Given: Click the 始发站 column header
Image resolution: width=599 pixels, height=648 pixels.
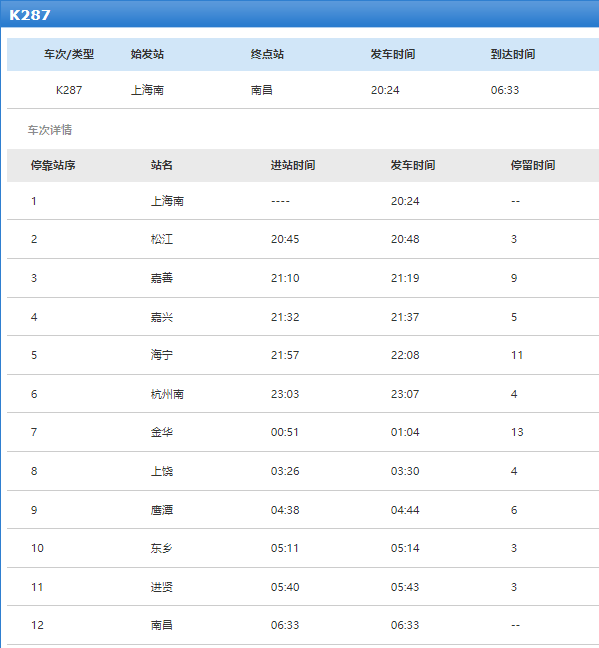Looking at the screenshot, I should click(148, 54).
